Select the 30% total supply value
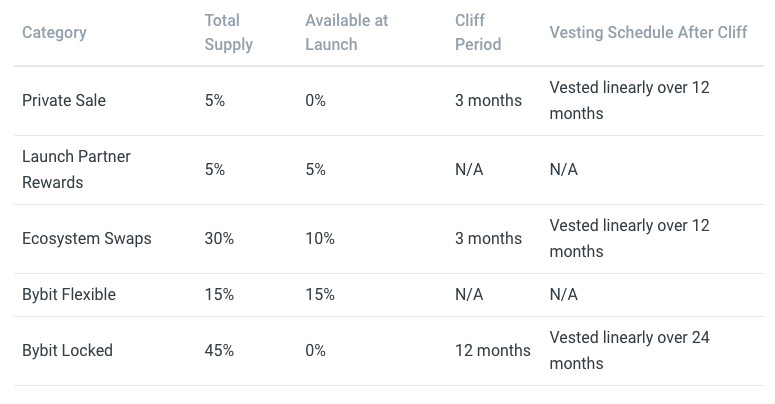The height and width of the screenshot is (404, 775). coord(219,238)
